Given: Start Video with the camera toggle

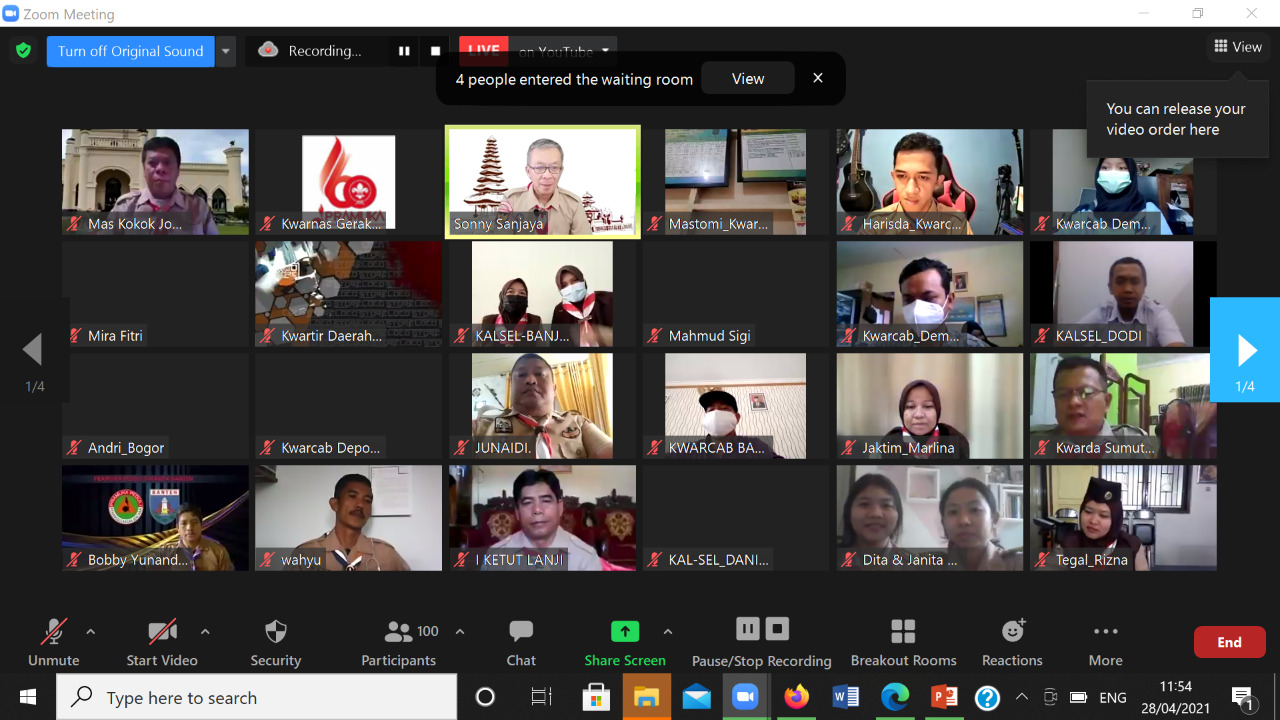Looking at the screenshot, I should pos(162,642).
